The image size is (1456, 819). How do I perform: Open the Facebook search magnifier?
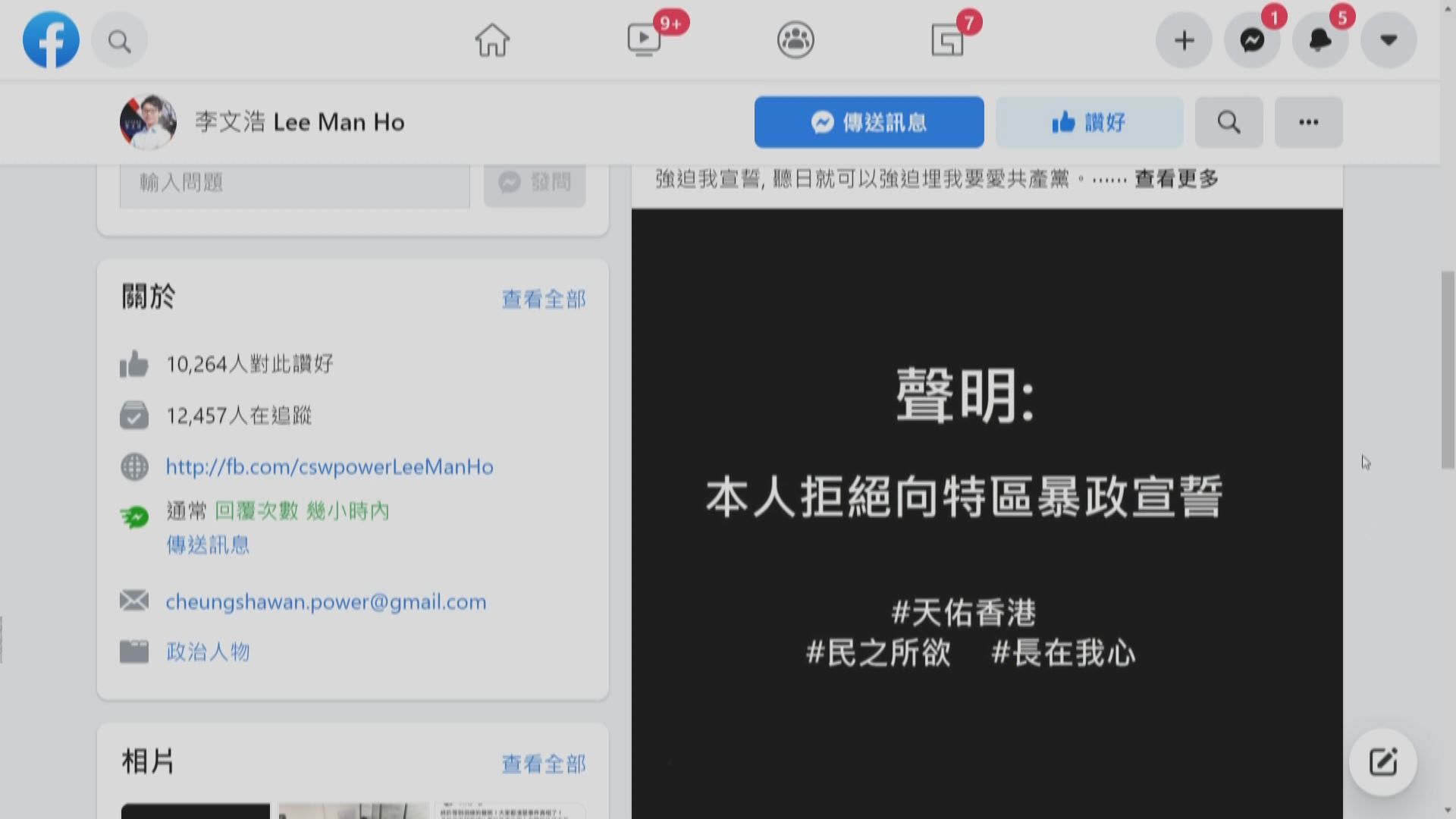click(x=119, y=40)
